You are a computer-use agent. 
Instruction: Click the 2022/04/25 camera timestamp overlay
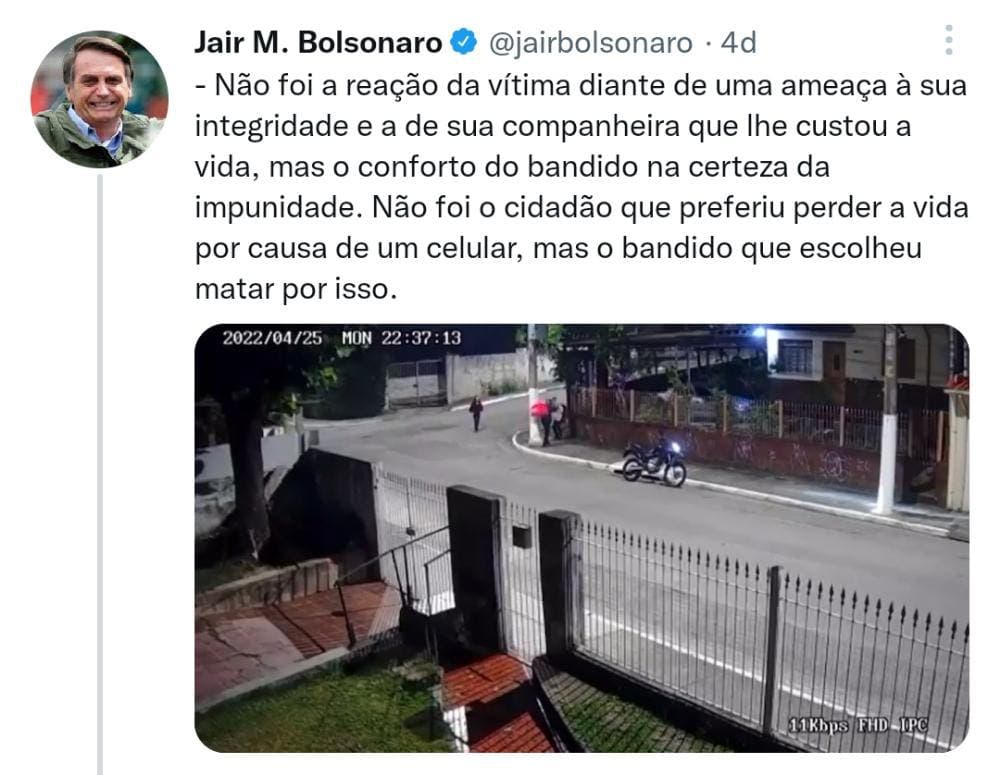(341, 338)
